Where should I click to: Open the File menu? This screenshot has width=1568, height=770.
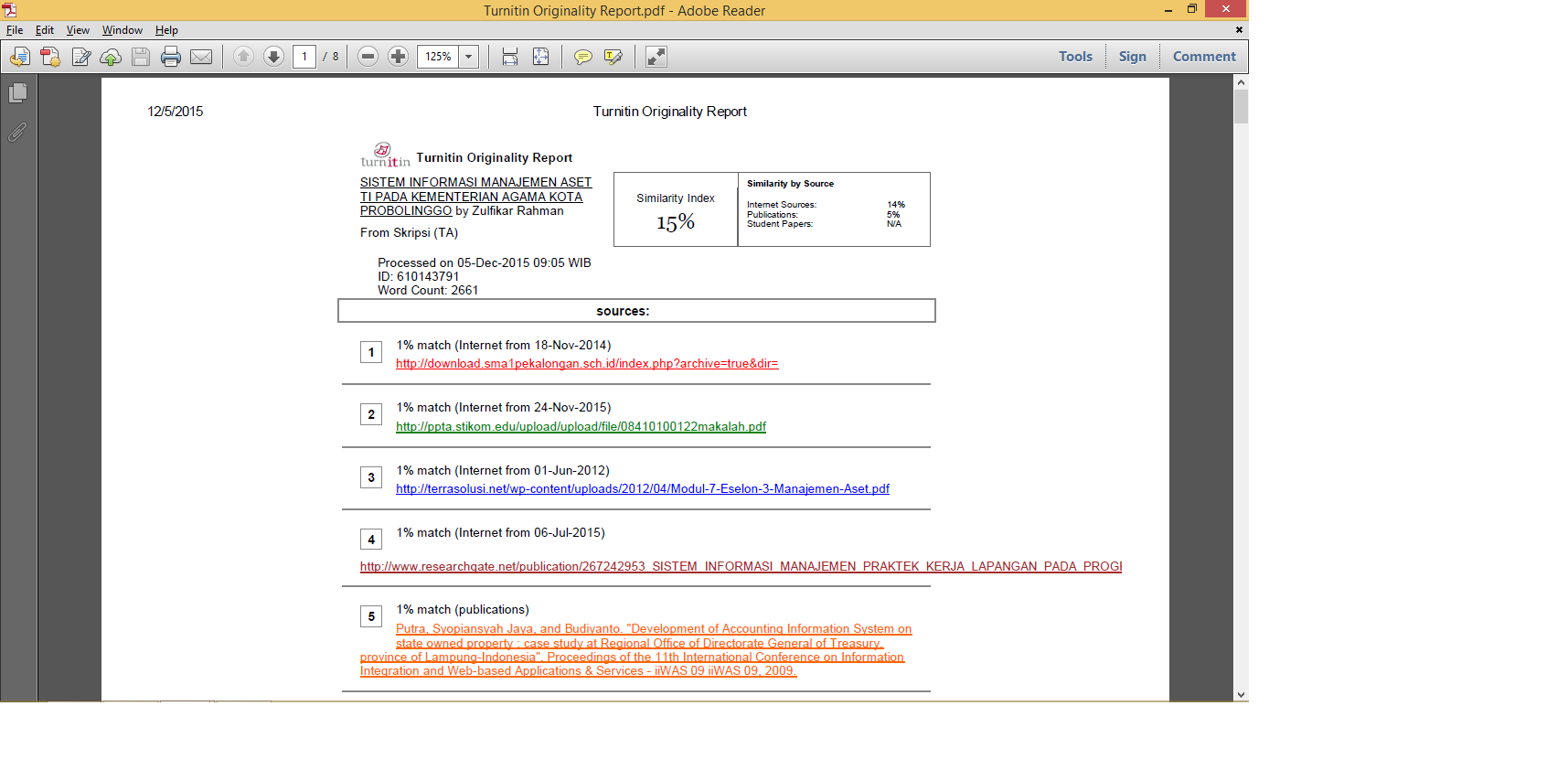click(x=15, y=30)
